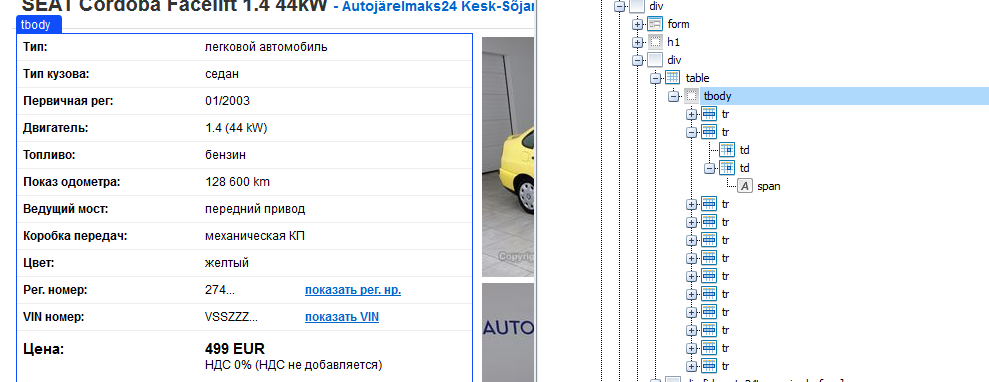The image size is (989, 382).
Task: Click the h1 element icon
Action: pyautogui.click(x=655, y=42)
